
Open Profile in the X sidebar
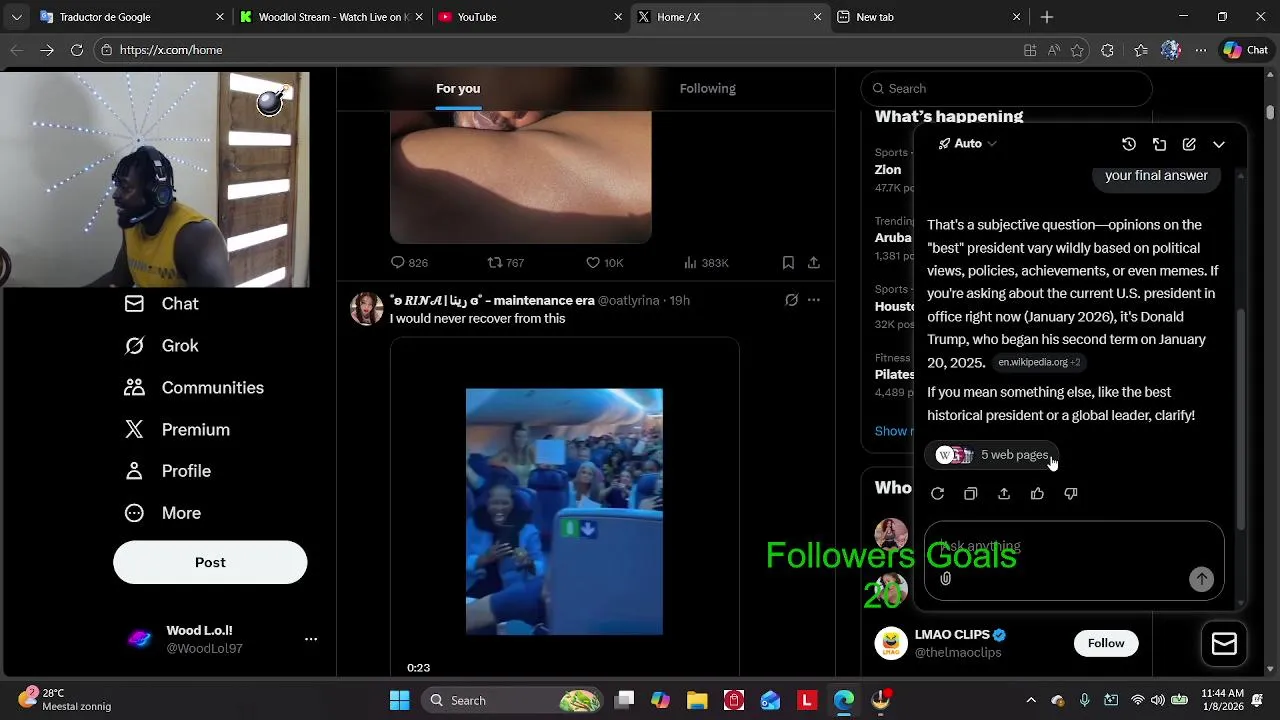(x=167, y=471)
